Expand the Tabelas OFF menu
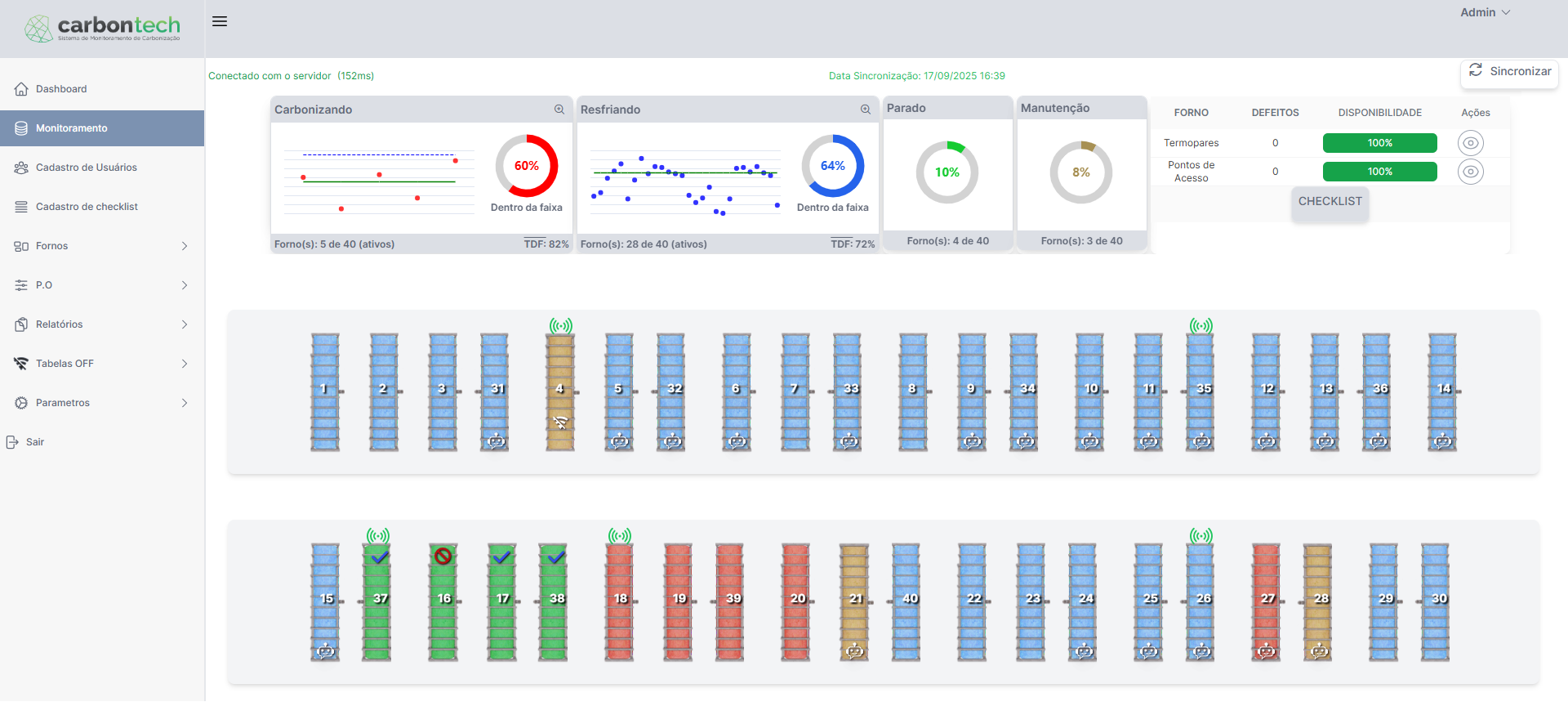 [x=102, y=364]
